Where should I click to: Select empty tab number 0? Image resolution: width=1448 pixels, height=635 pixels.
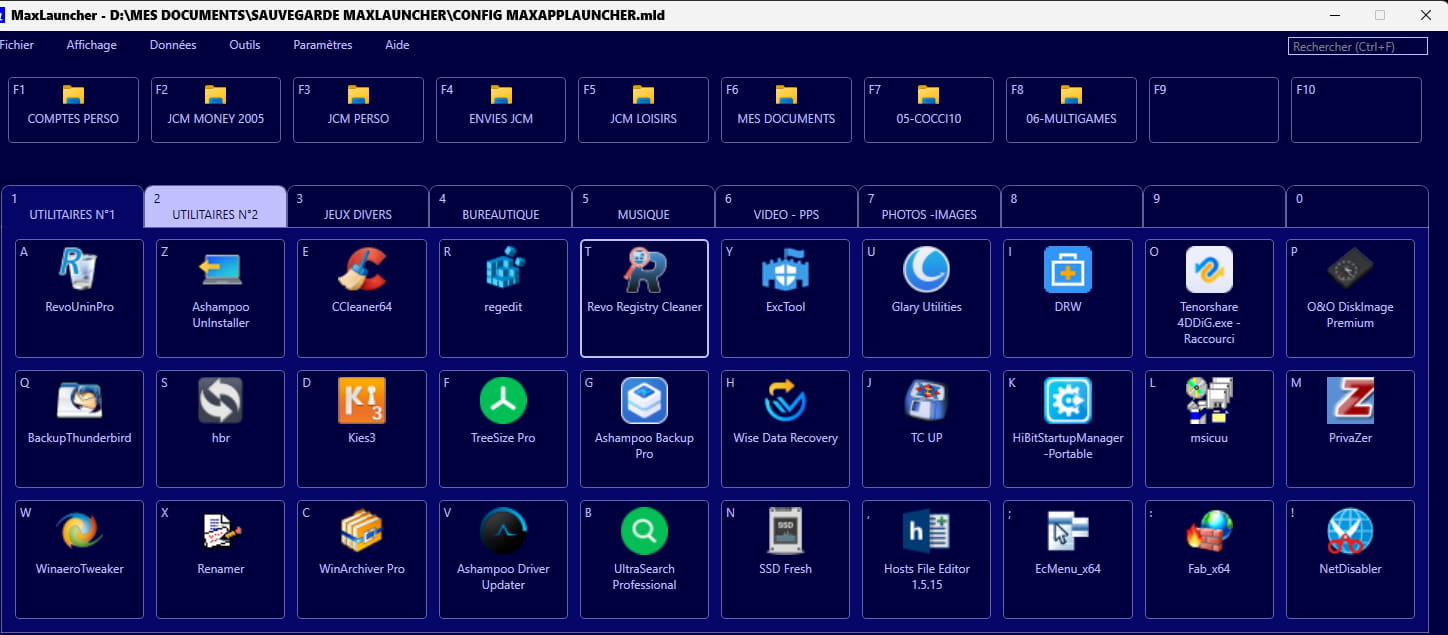click(x=1357, y=206)
